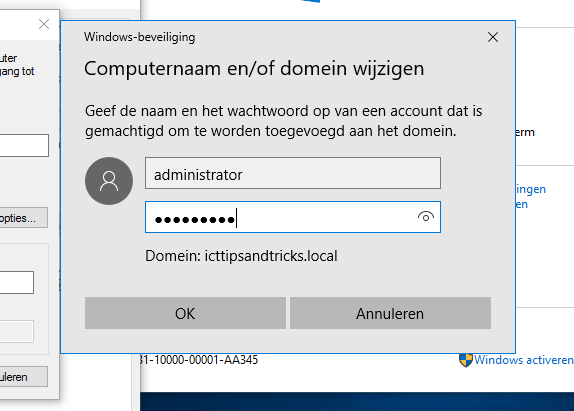Image resolution: width=574 pixels, height=411 pixels.
Task: Click the Annuleren button in security dialog
Action: point(390,313)
